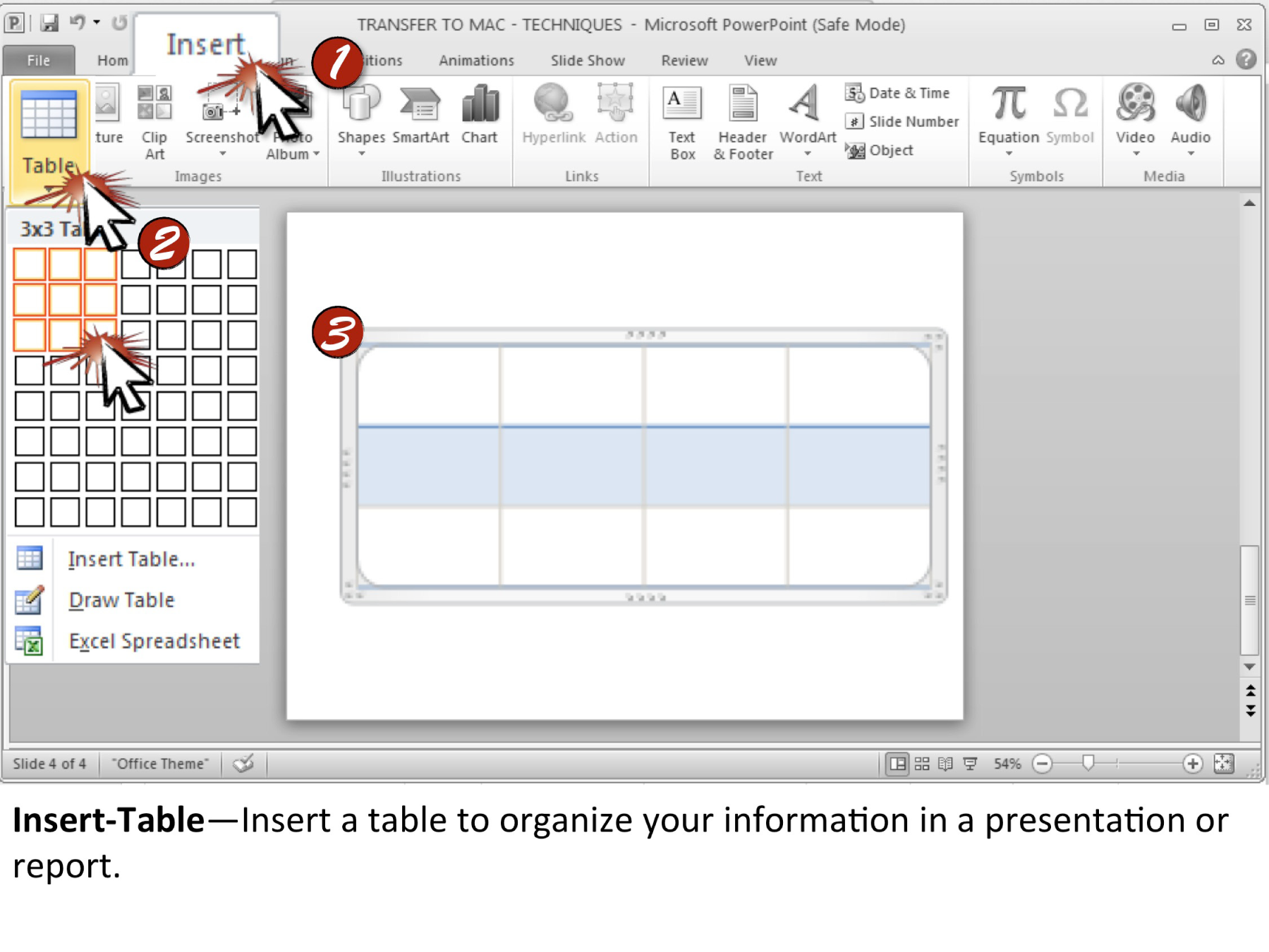The height and width of the screenshot is (952, 1269).
Task: Insert Slide Number
Action: pos(902,121)
